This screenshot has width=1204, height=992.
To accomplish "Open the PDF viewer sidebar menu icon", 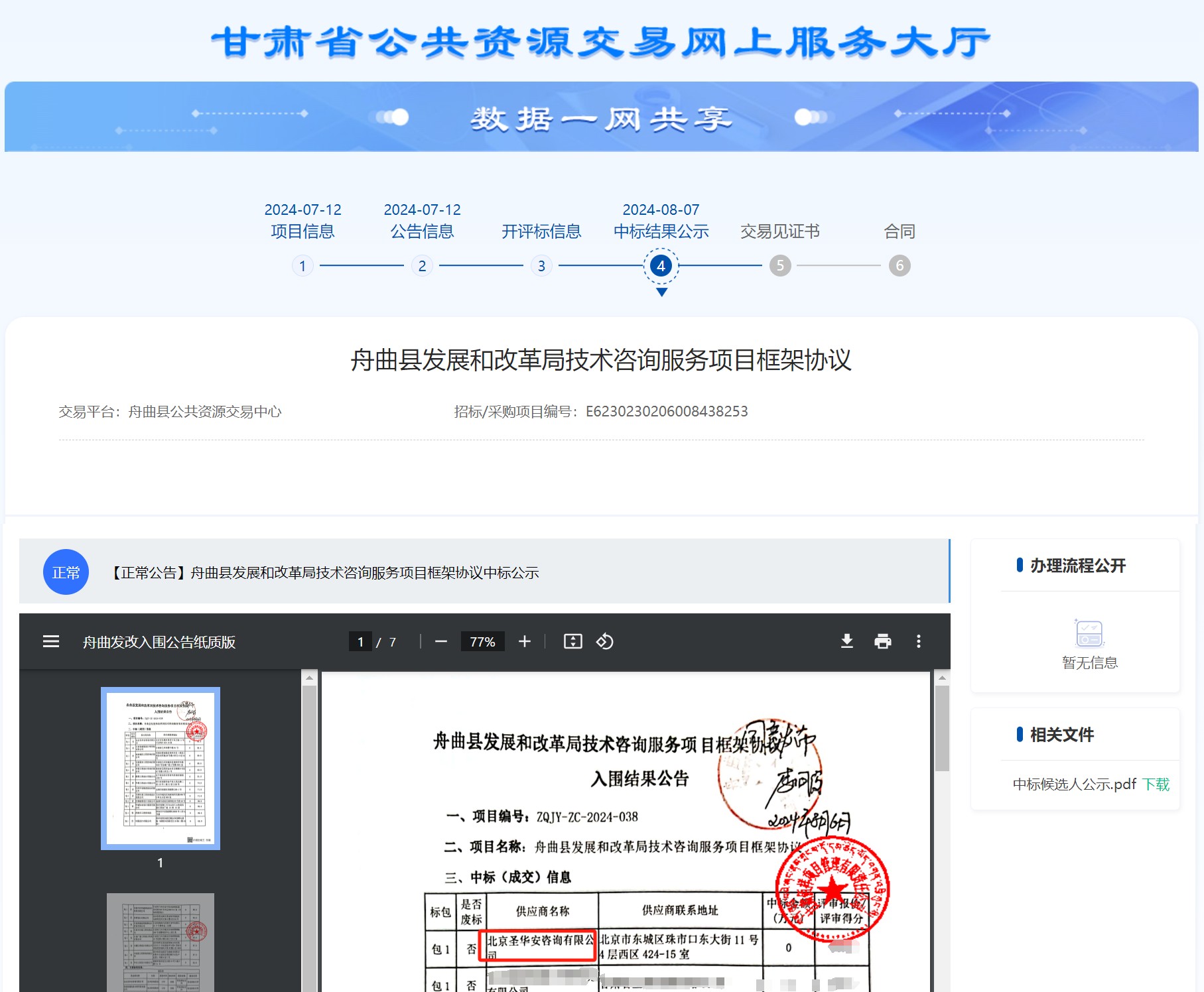I will coord(51,641).
